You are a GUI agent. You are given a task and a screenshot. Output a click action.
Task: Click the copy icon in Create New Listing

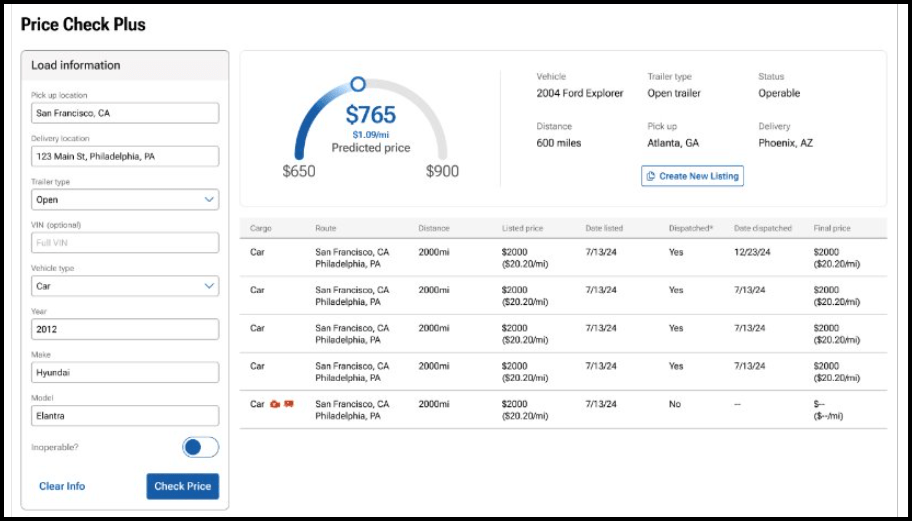pos(651,176)
